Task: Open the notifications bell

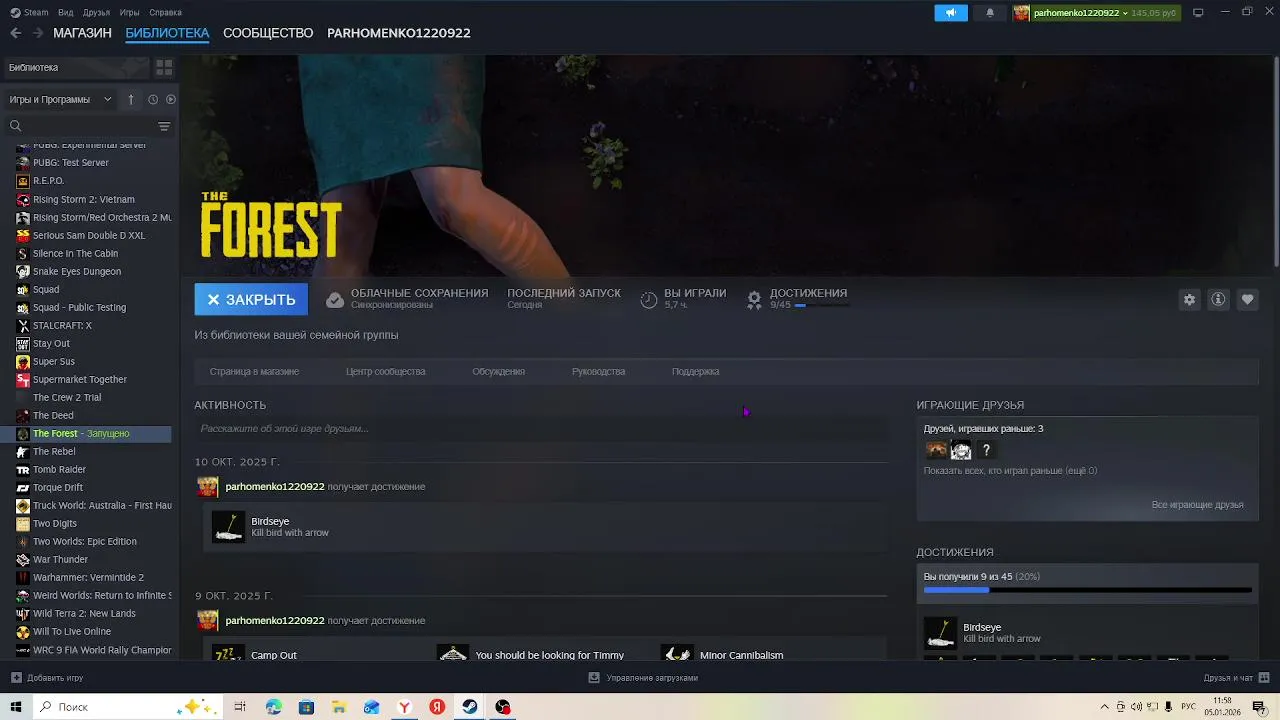Action: point(990,13)
